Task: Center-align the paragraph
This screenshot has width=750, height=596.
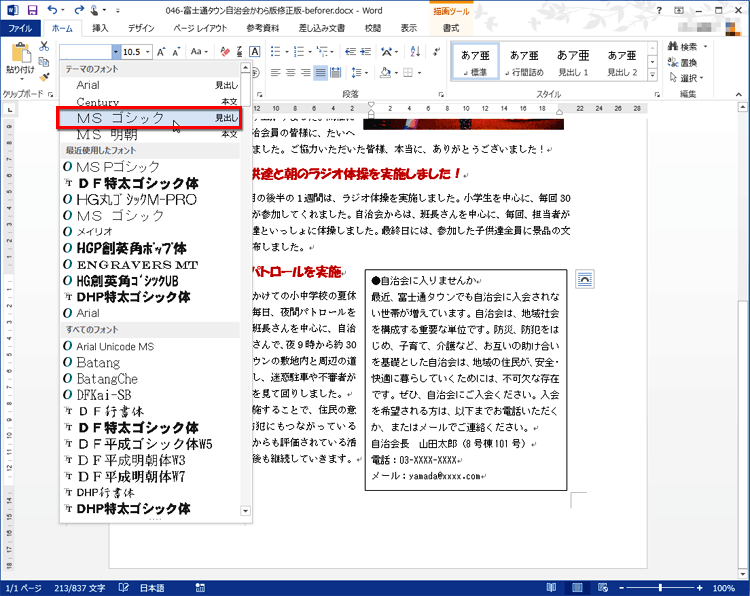Action: pyautogui.click(x=290, y=73)
